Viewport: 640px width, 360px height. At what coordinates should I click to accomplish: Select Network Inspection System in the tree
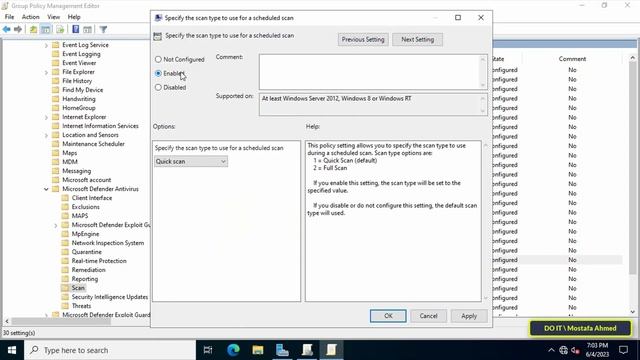click(108, 243)
